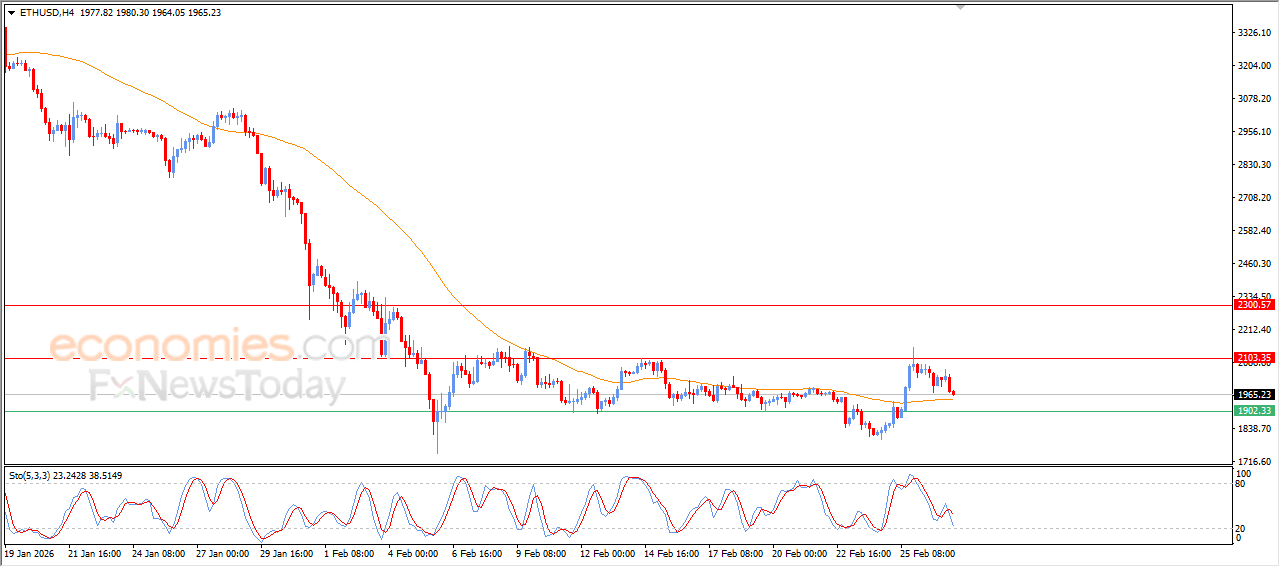This screenshot has height=567, width=1280.
Task: Click the gray chart shift triangle at top
Action: point(961,7)
